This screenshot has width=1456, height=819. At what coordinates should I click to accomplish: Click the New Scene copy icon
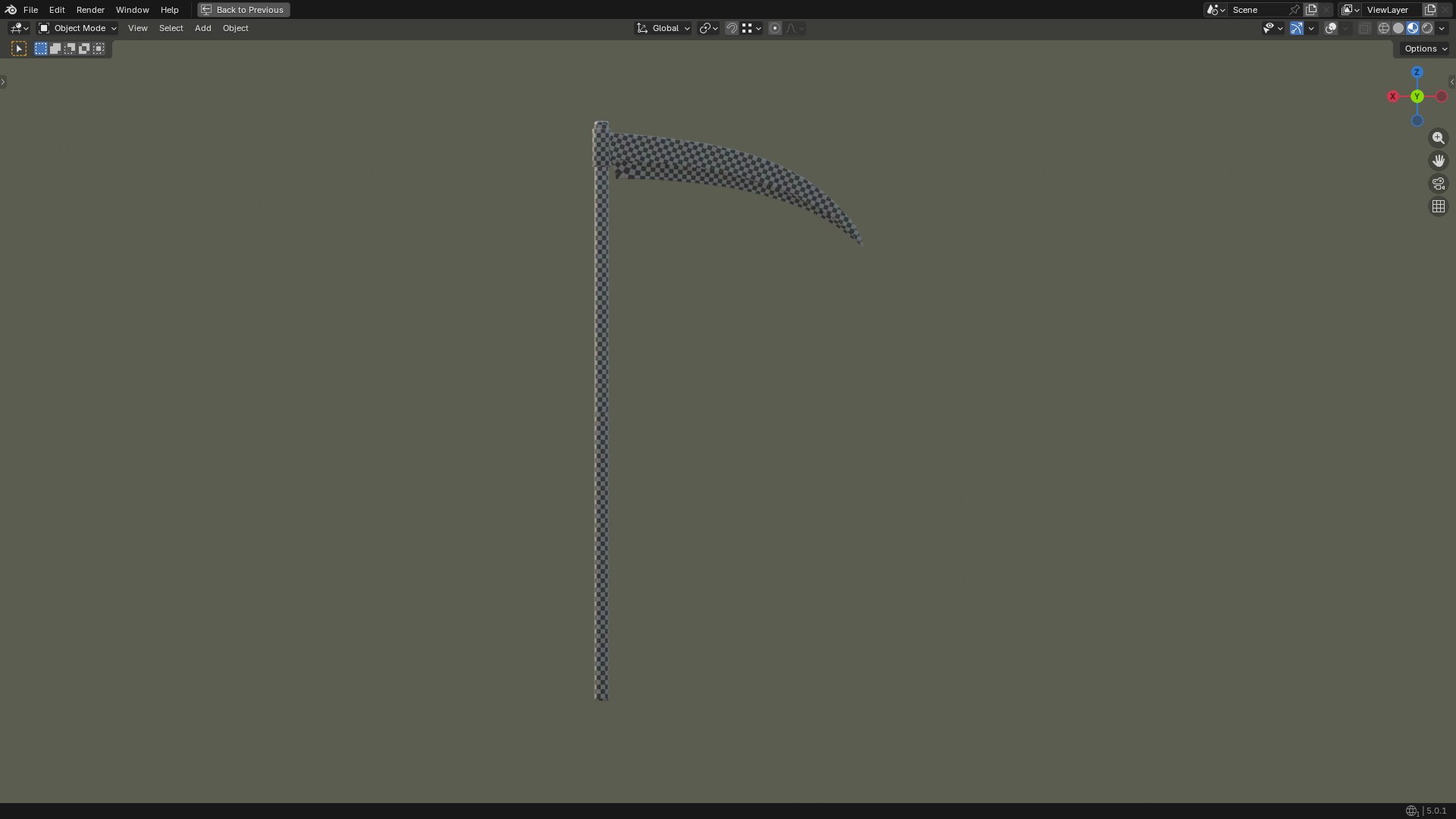coord(1311,10)
